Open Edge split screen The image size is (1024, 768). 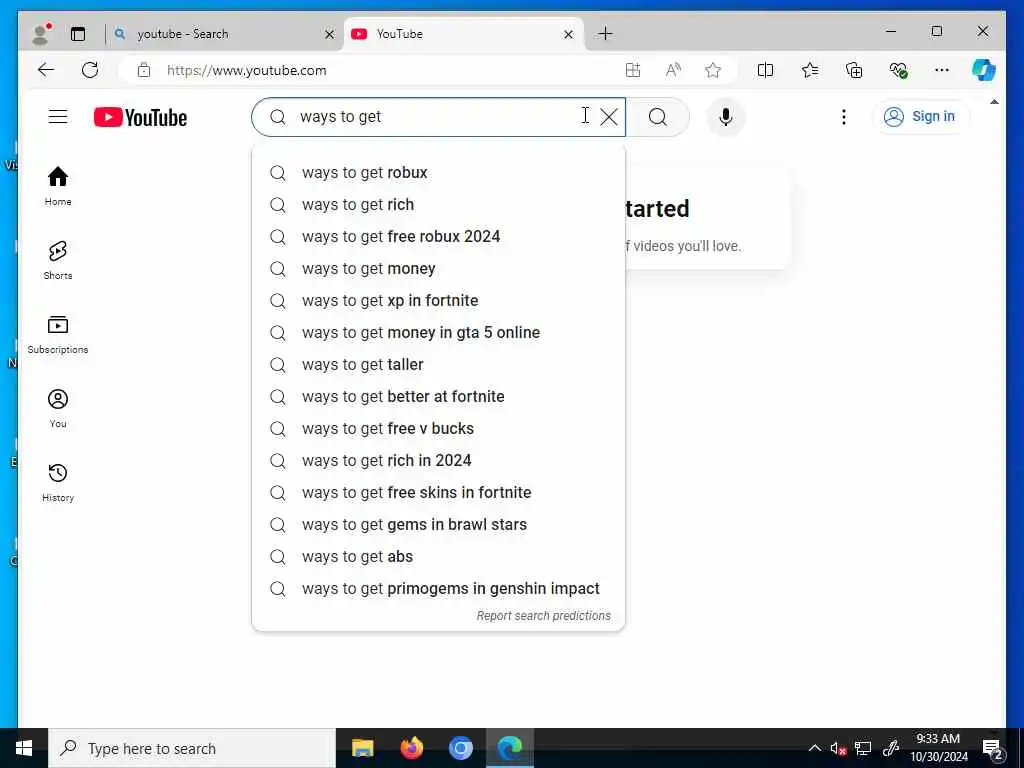click(765, 70)
